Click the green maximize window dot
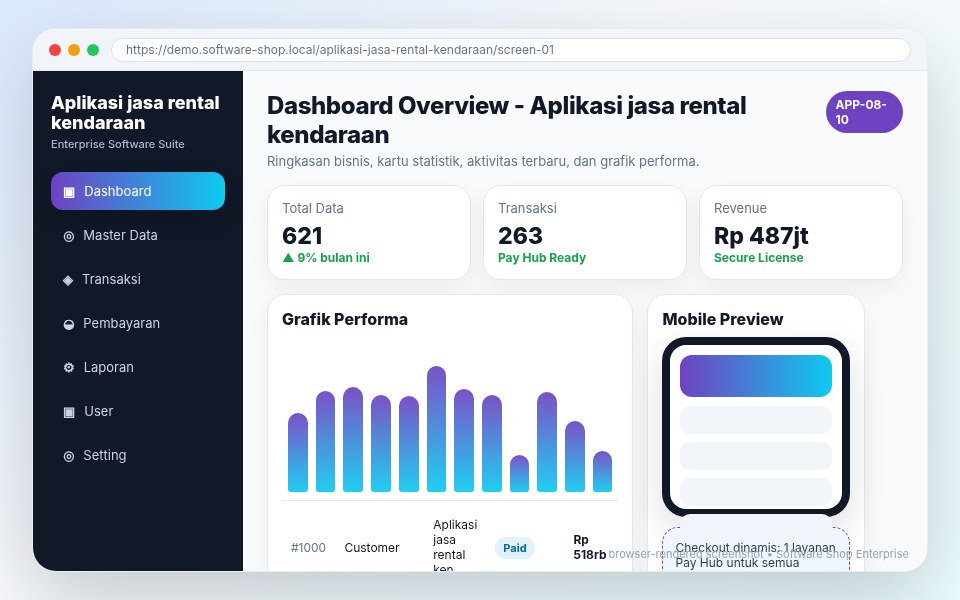Image resolution: width=960 pixels, height=600 pixels. point(93,50)
